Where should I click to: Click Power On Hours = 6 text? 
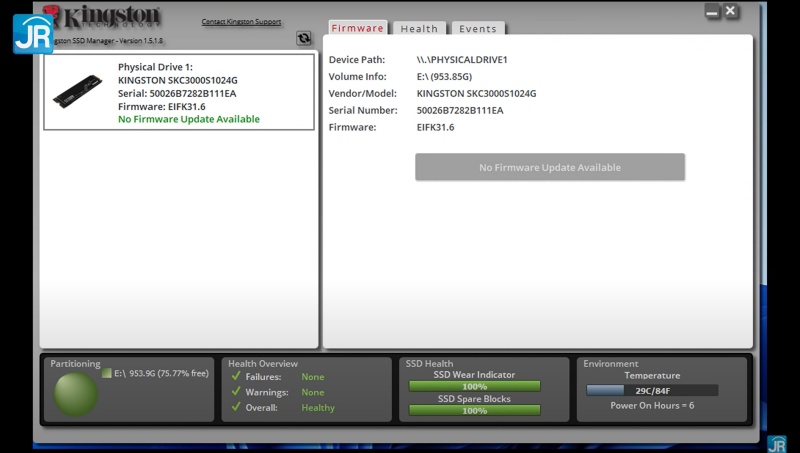click(652, 406)
